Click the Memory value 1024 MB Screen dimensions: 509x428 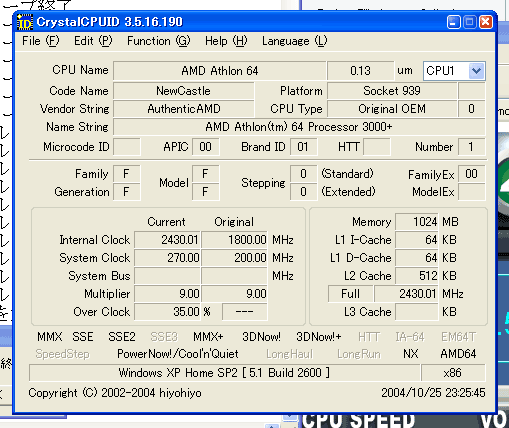417,222
